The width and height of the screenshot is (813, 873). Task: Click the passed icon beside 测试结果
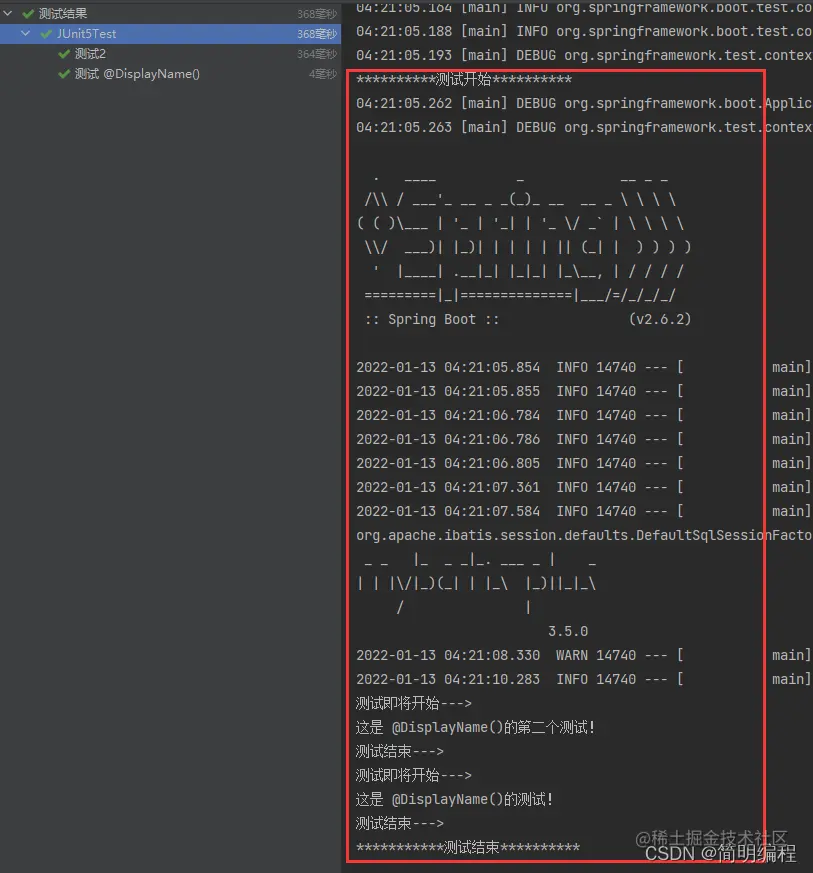tap(28, 13)
